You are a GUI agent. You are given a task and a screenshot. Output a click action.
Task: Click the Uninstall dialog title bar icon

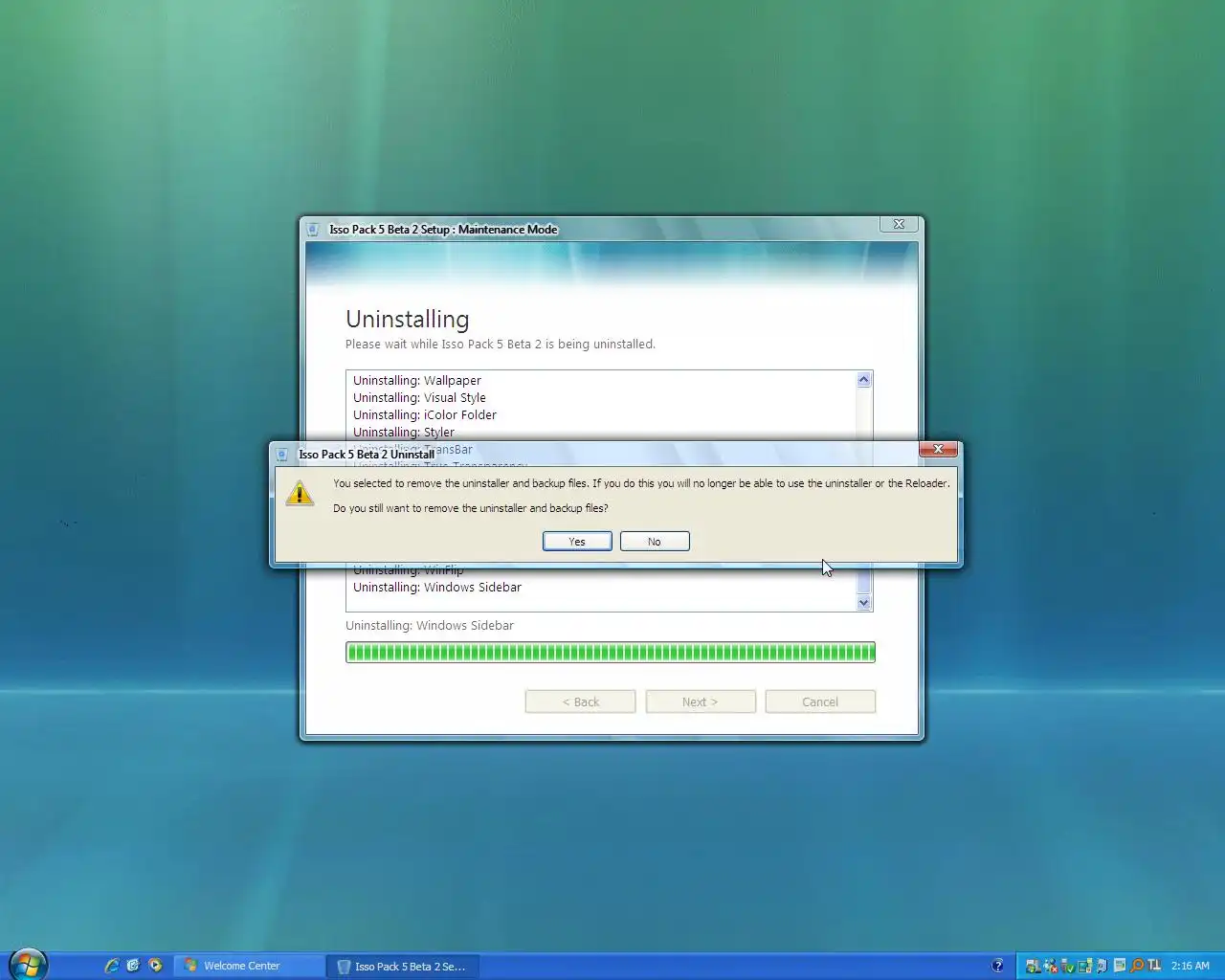click(282, 455)
